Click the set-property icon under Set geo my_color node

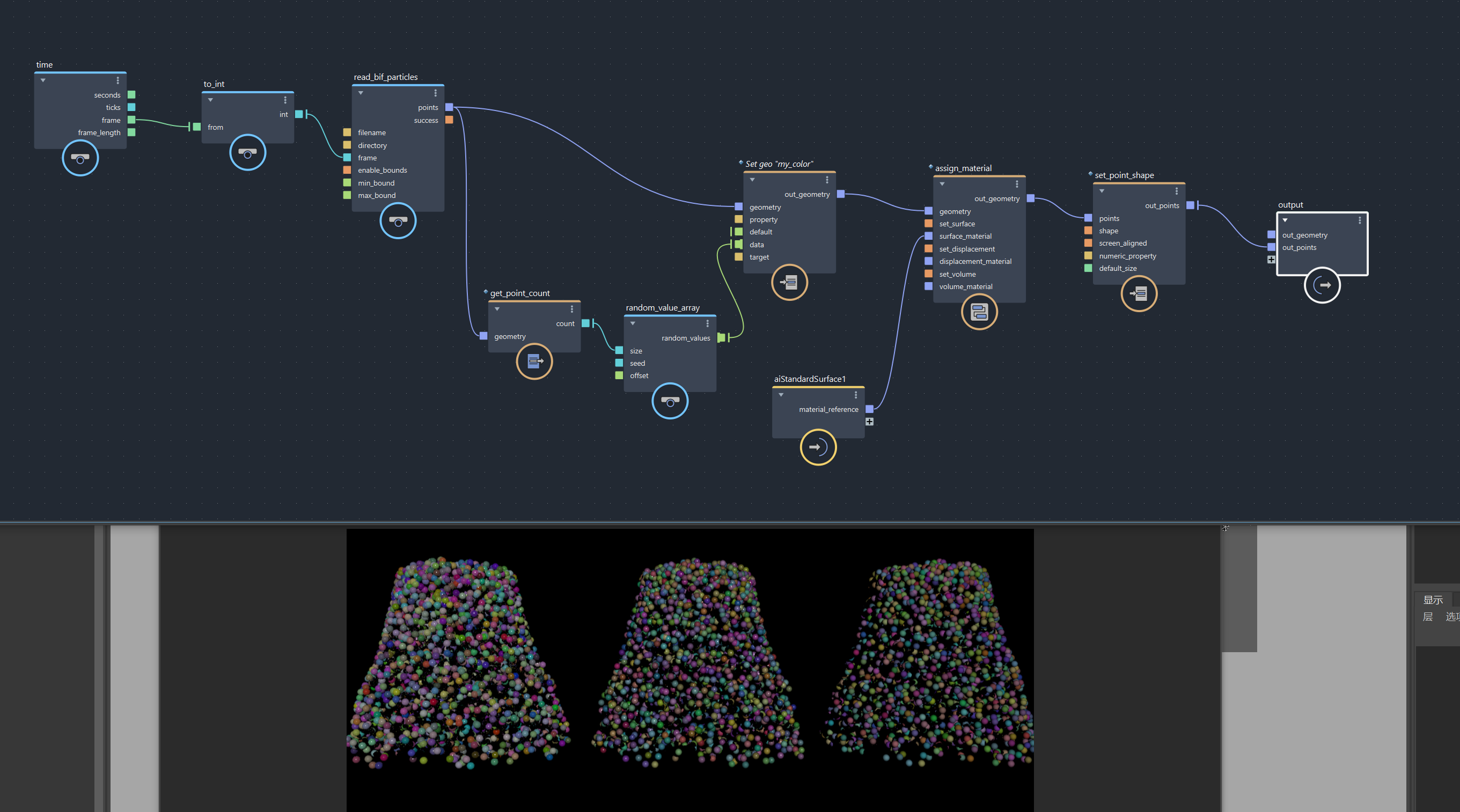pyautogui.click(x=790, y=282)
